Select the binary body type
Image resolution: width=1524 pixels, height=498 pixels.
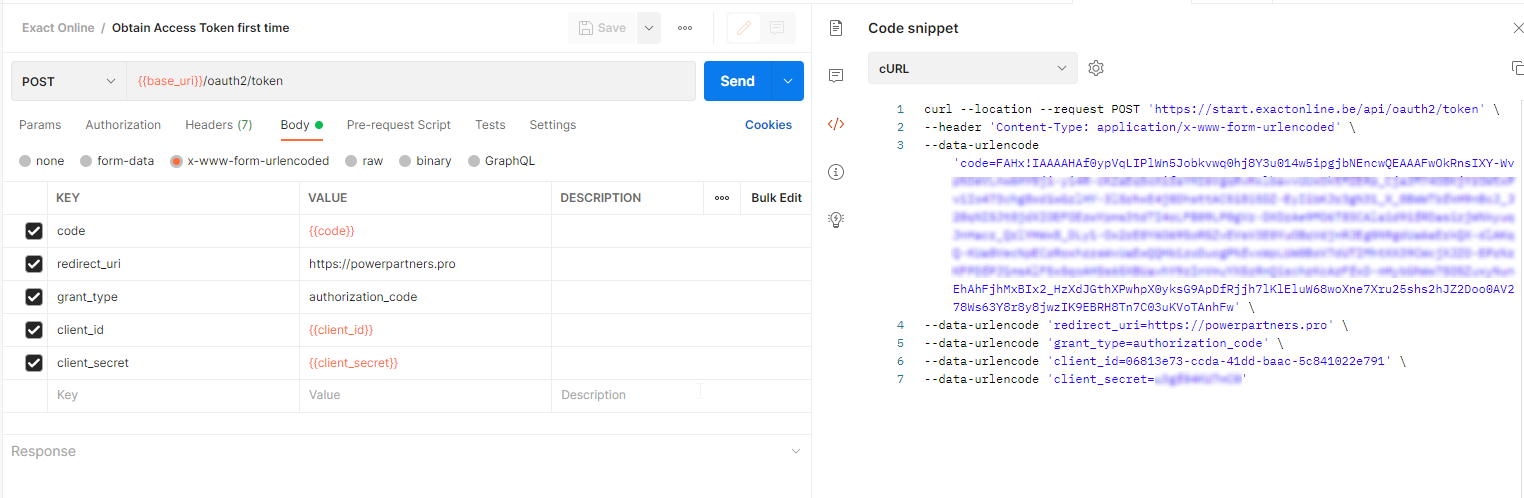pyautogui.click(x=425, y=161)
